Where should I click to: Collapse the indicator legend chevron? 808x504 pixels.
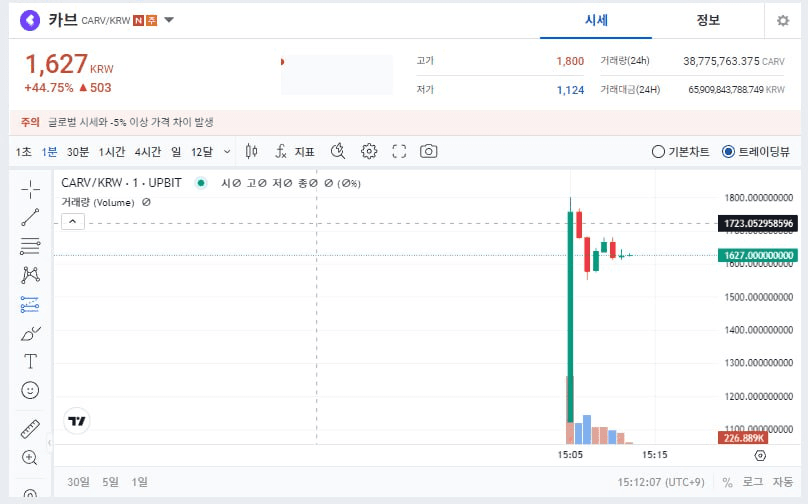[x=73, y=222]
